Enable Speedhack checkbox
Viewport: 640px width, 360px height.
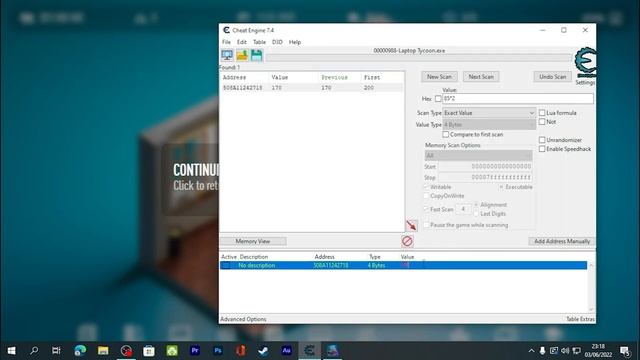(542, 149)
